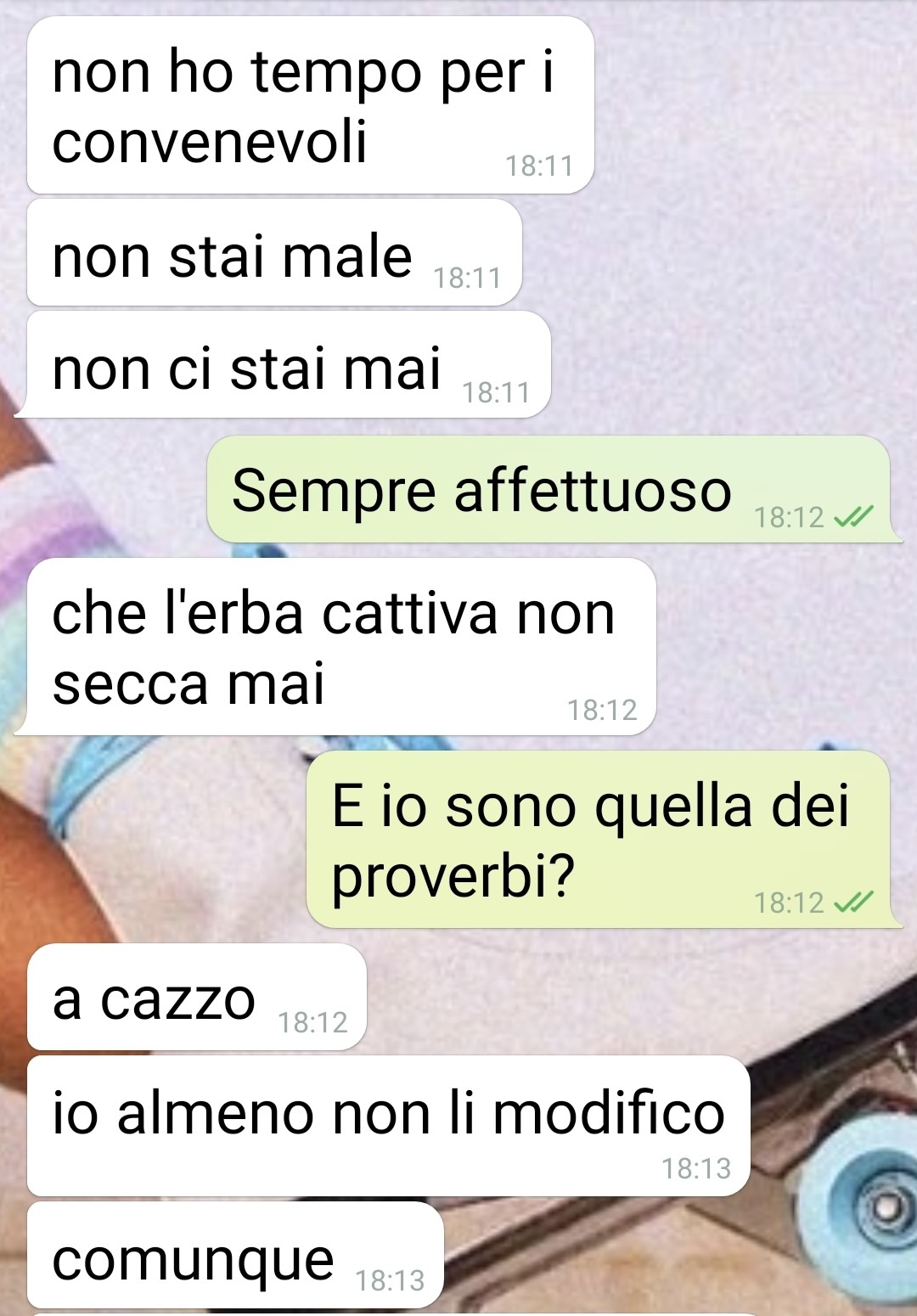Click the 18:12 timestamp under "secca mai"
Image resolution: width=917 pixels, height=1316 pixels.
602,709
